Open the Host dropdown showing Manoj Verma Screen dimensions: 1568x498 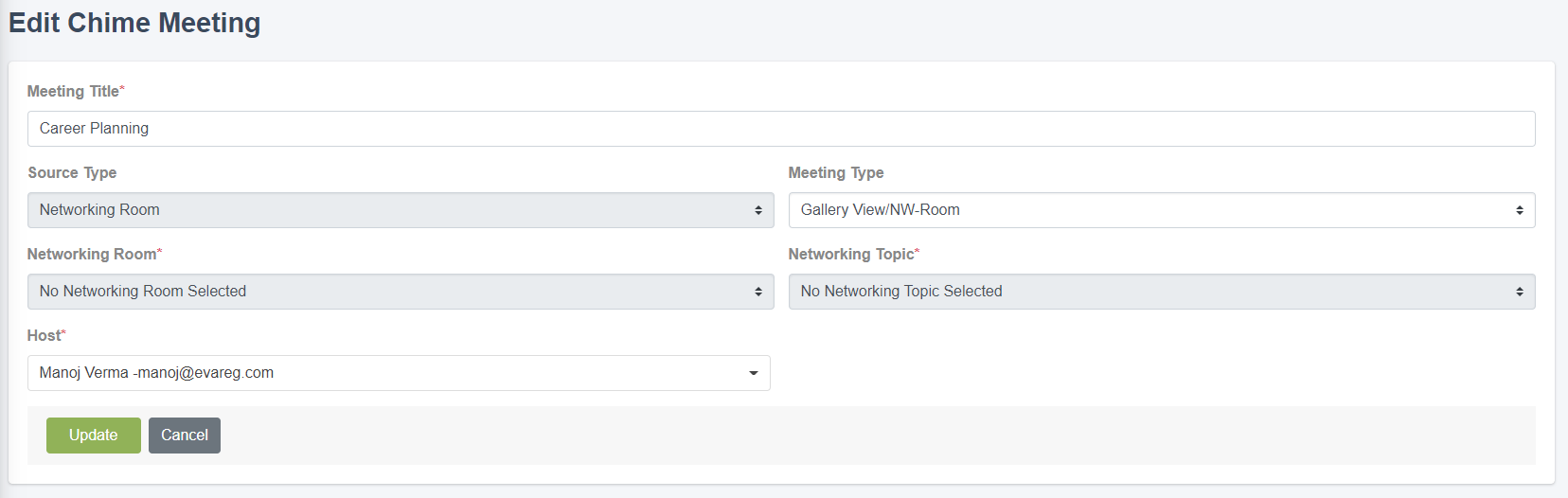click(x=399, y=373)
